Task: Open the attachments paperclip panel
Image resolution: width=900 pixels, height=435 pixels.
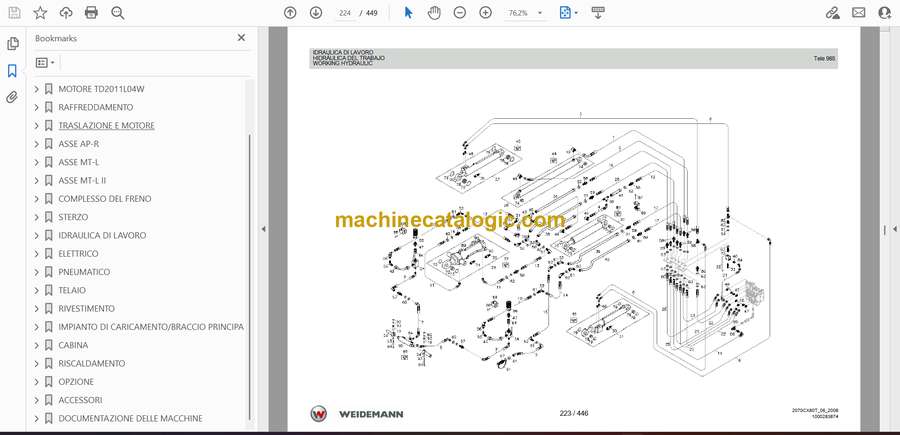Action: click(12, 97)
